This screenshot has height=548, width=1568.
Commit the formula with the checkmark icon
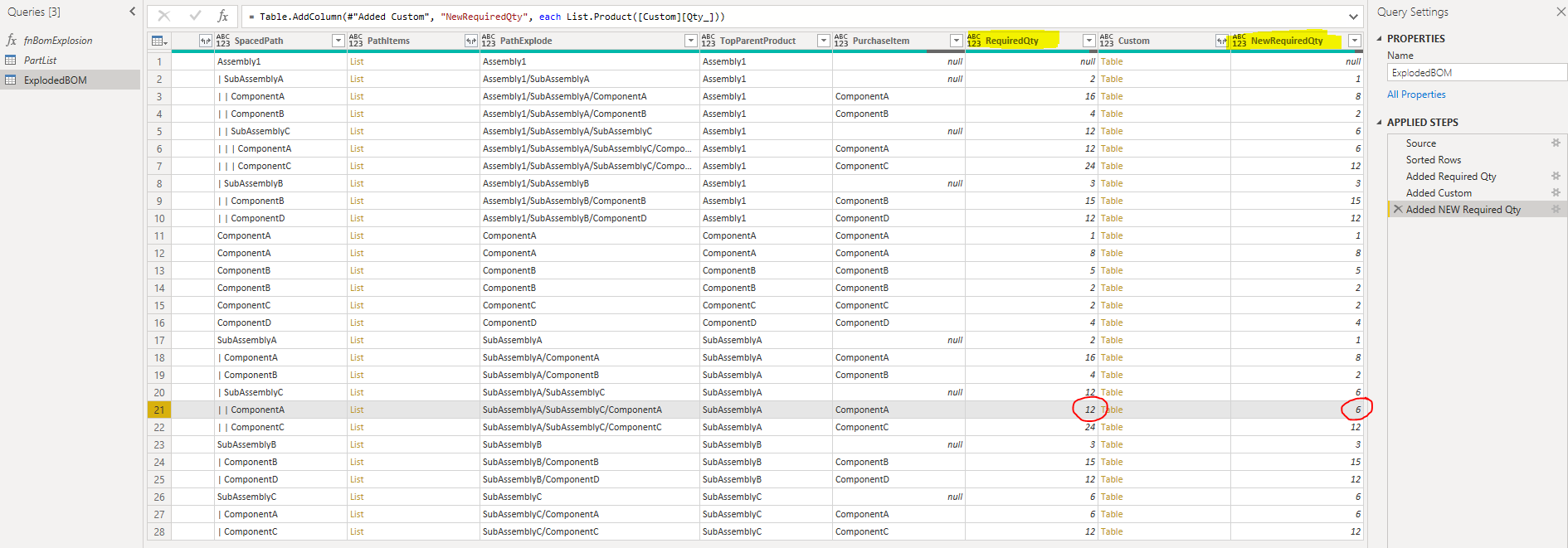(x=195, y=16)
